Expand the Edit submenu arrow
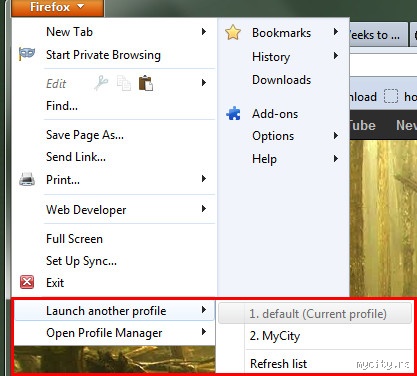This screenshot has width=417, height=376. (204, 83)
